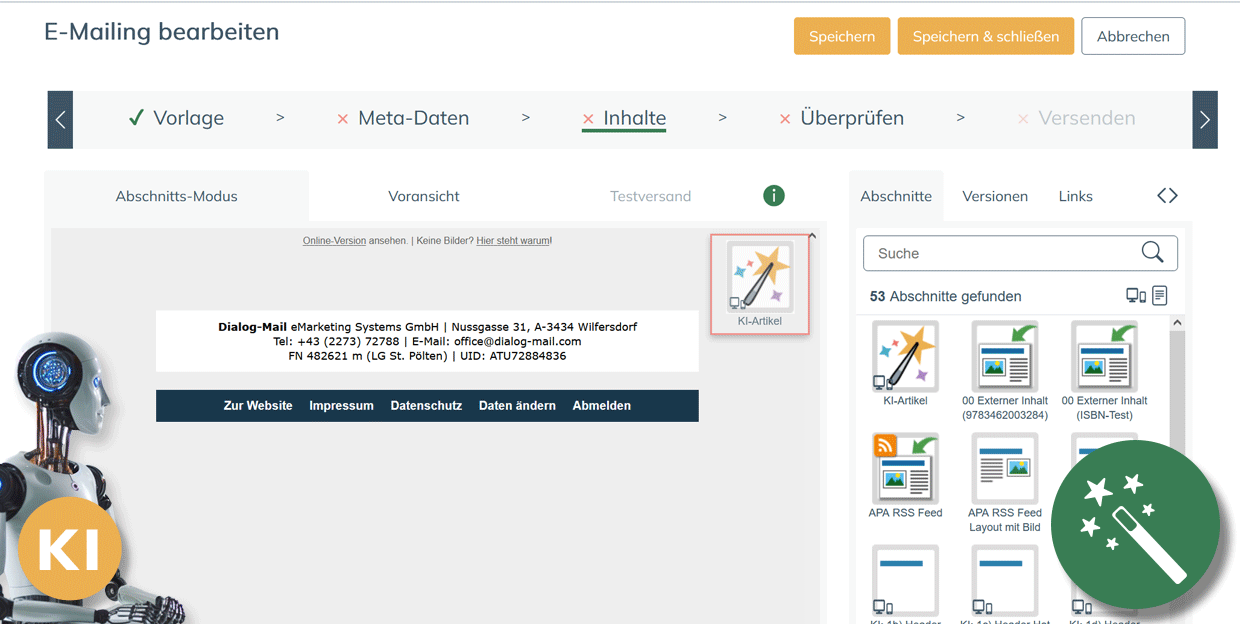Toggle the list view document icon

1160,296
